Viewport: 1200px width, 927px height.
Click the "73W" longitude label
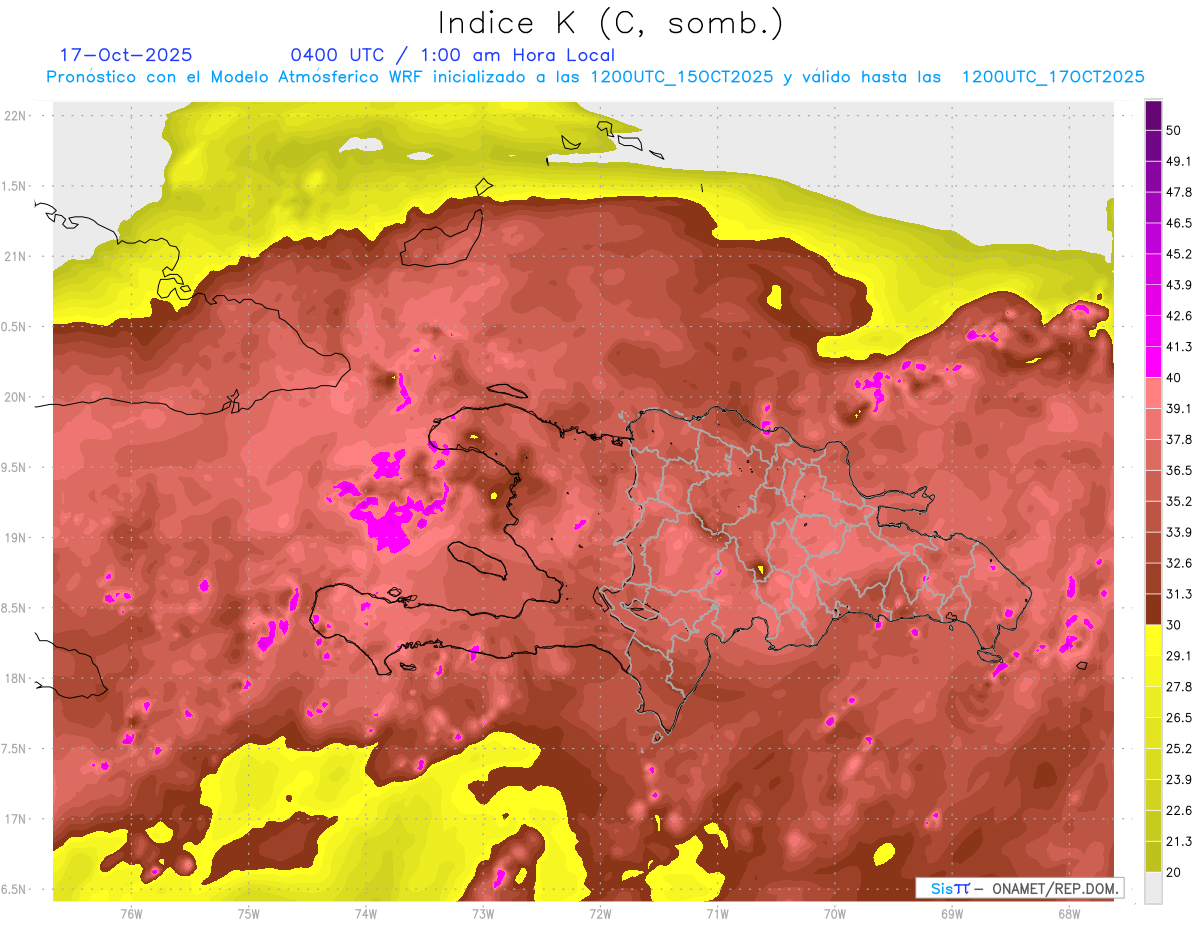[x=483, y=914]
